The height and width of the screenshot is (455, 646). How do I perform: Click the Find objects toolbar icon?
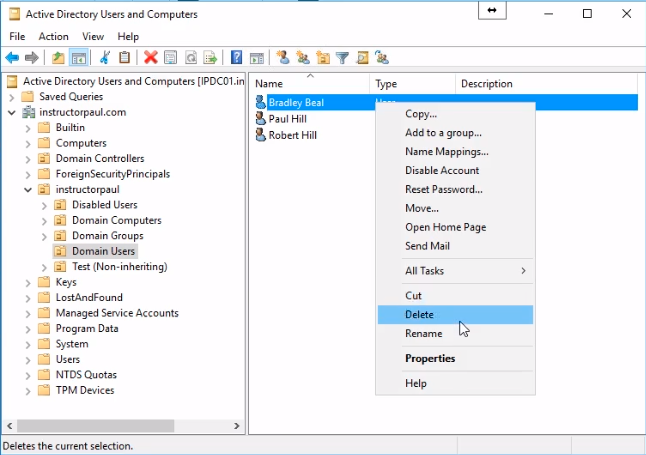tap(363, 58)
